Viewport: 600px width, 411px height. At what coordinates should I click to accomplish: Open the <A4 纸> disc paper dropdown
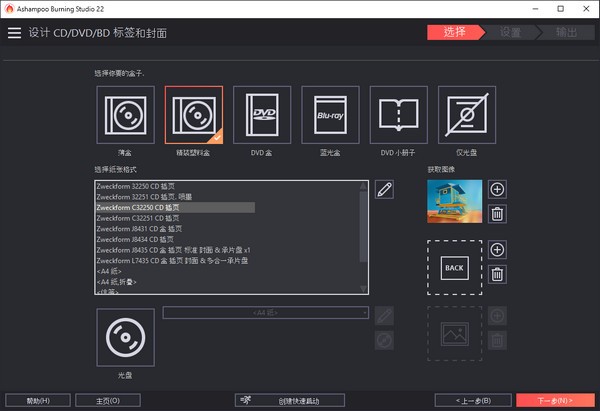[266, 313]
